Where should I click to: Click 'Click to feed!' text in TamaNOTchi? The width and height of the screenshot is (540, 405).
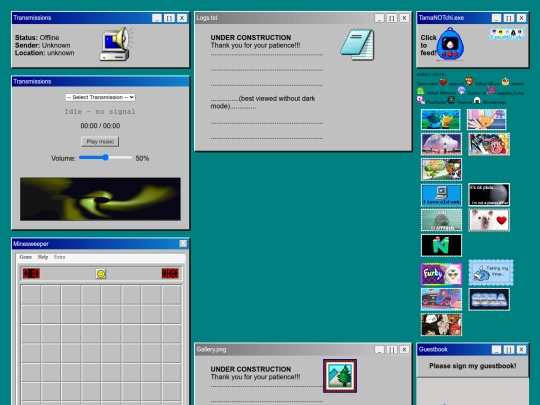pos(428,45)
